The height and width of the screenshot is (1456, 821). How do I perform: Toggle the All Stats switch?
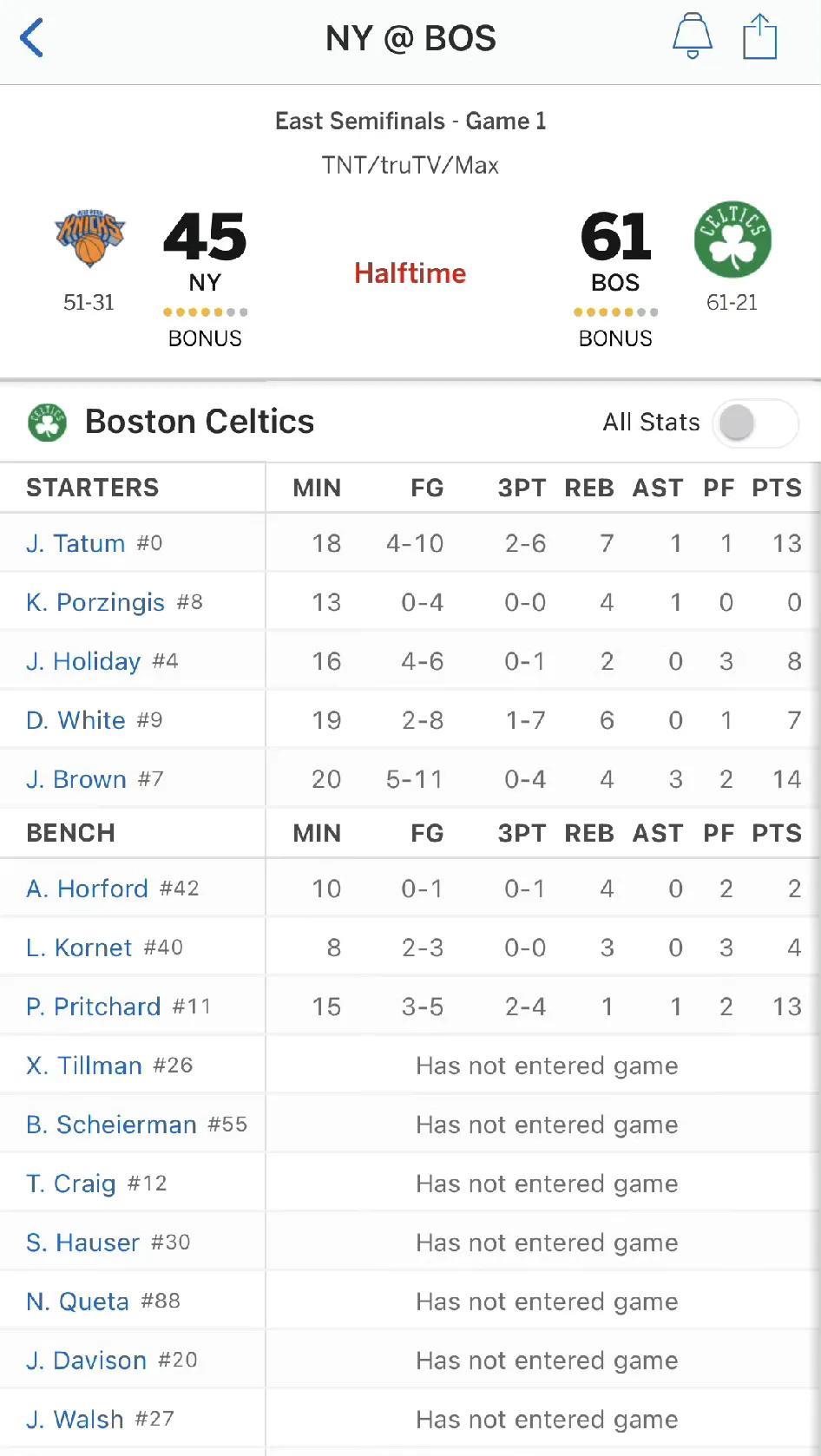point(755,423)
